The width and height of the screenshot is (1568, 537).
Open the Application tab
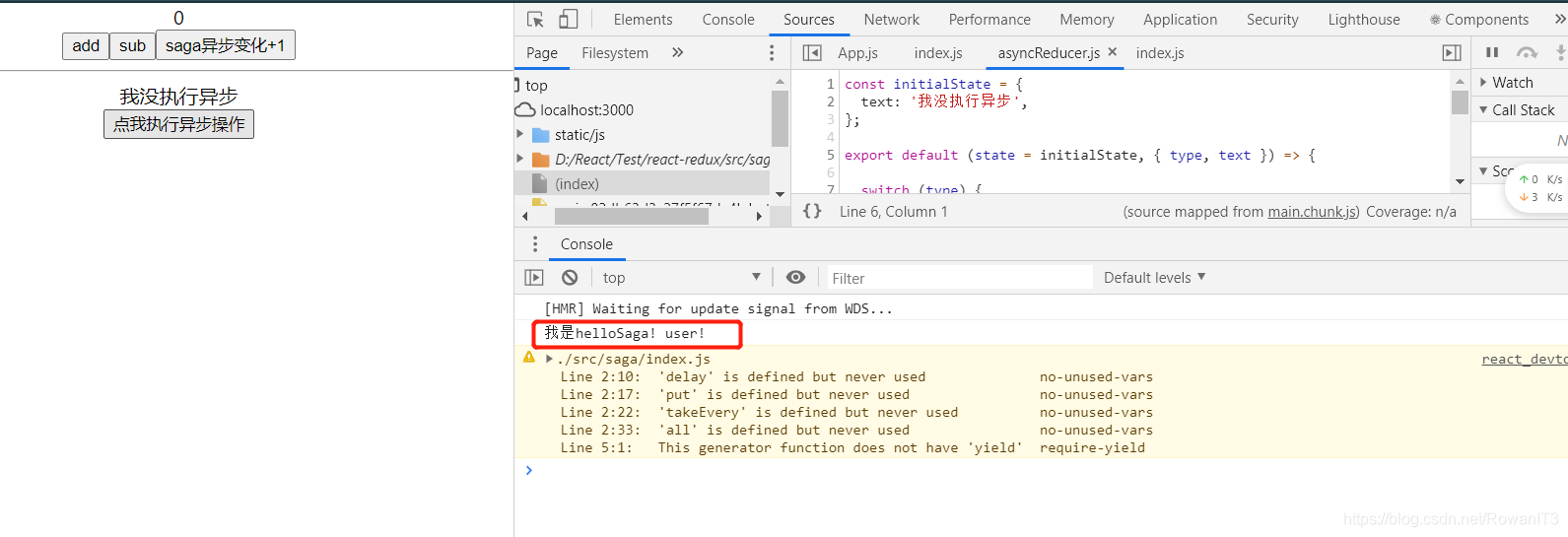pos(1181,19)
